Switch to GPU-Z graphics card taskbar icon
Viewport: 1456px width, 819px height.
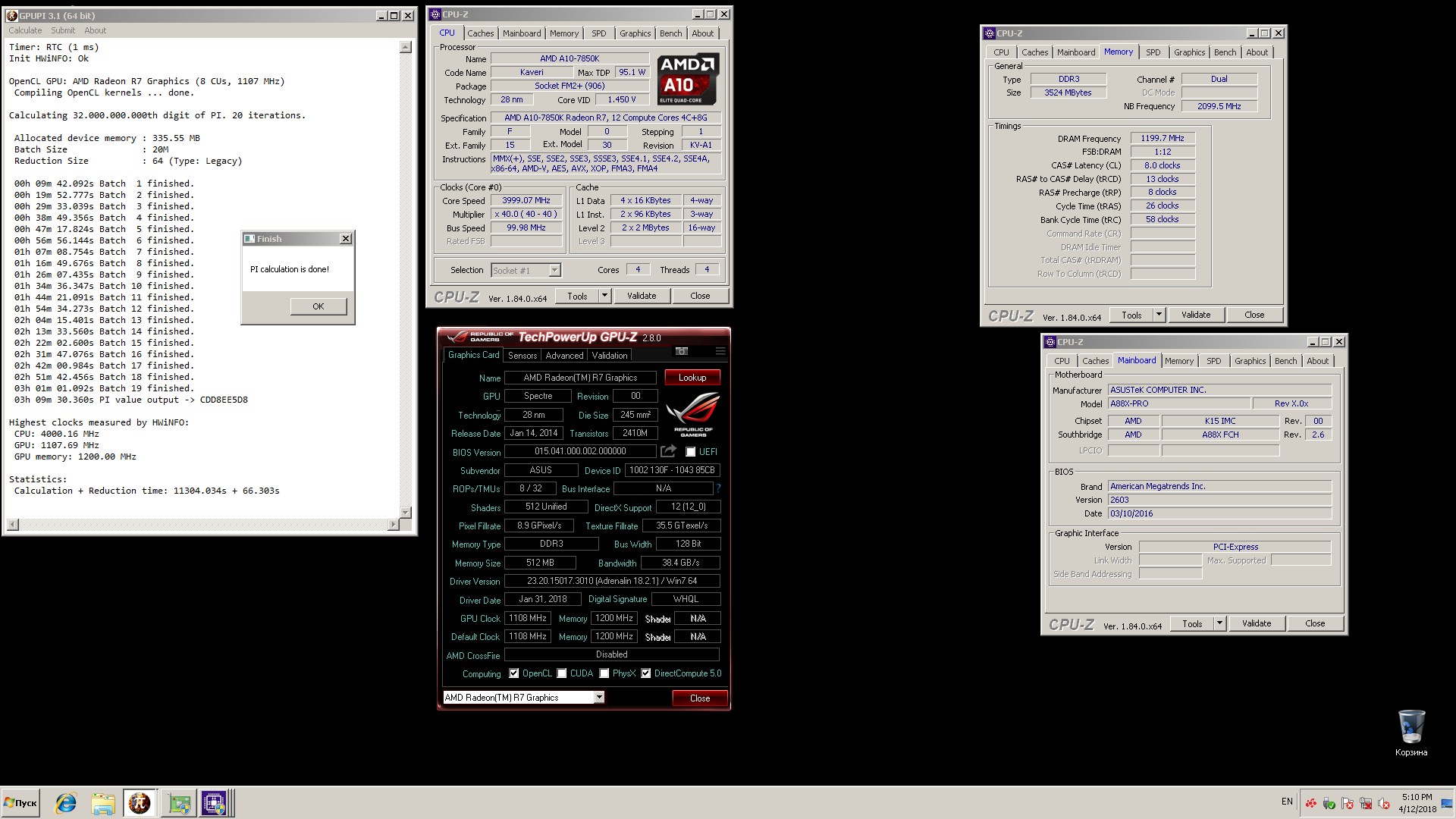pyautogui.click(x=179, y=803)
